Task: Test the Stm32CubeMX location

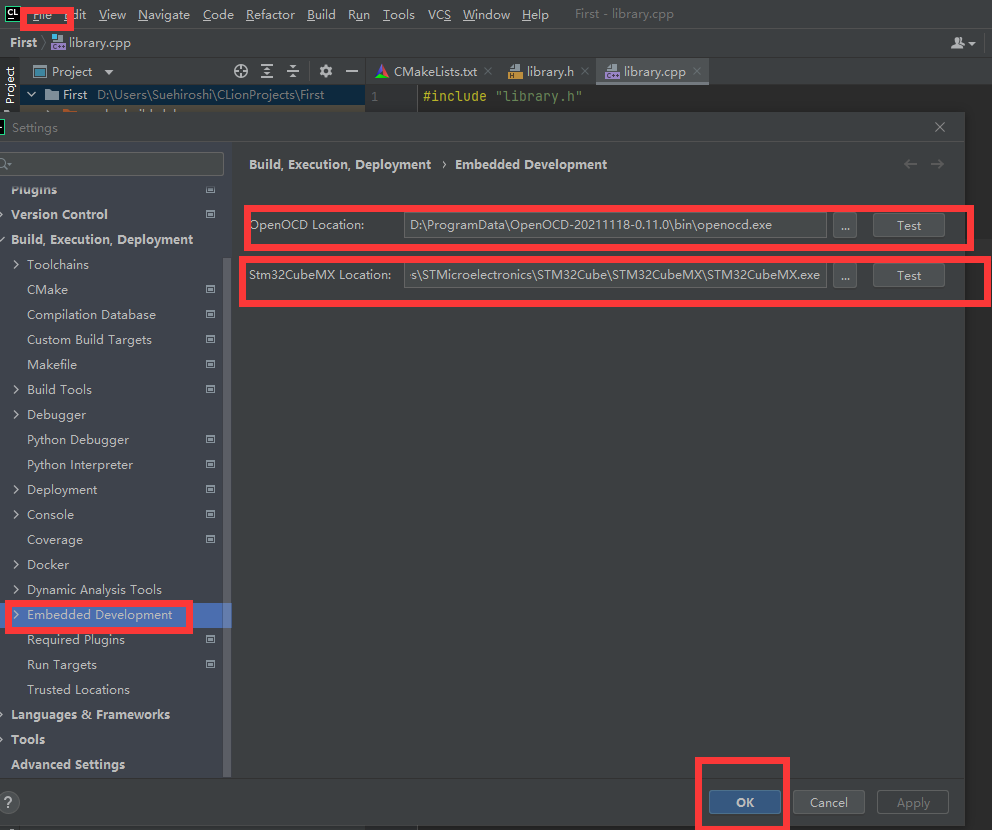Action: tap(908, 275)
